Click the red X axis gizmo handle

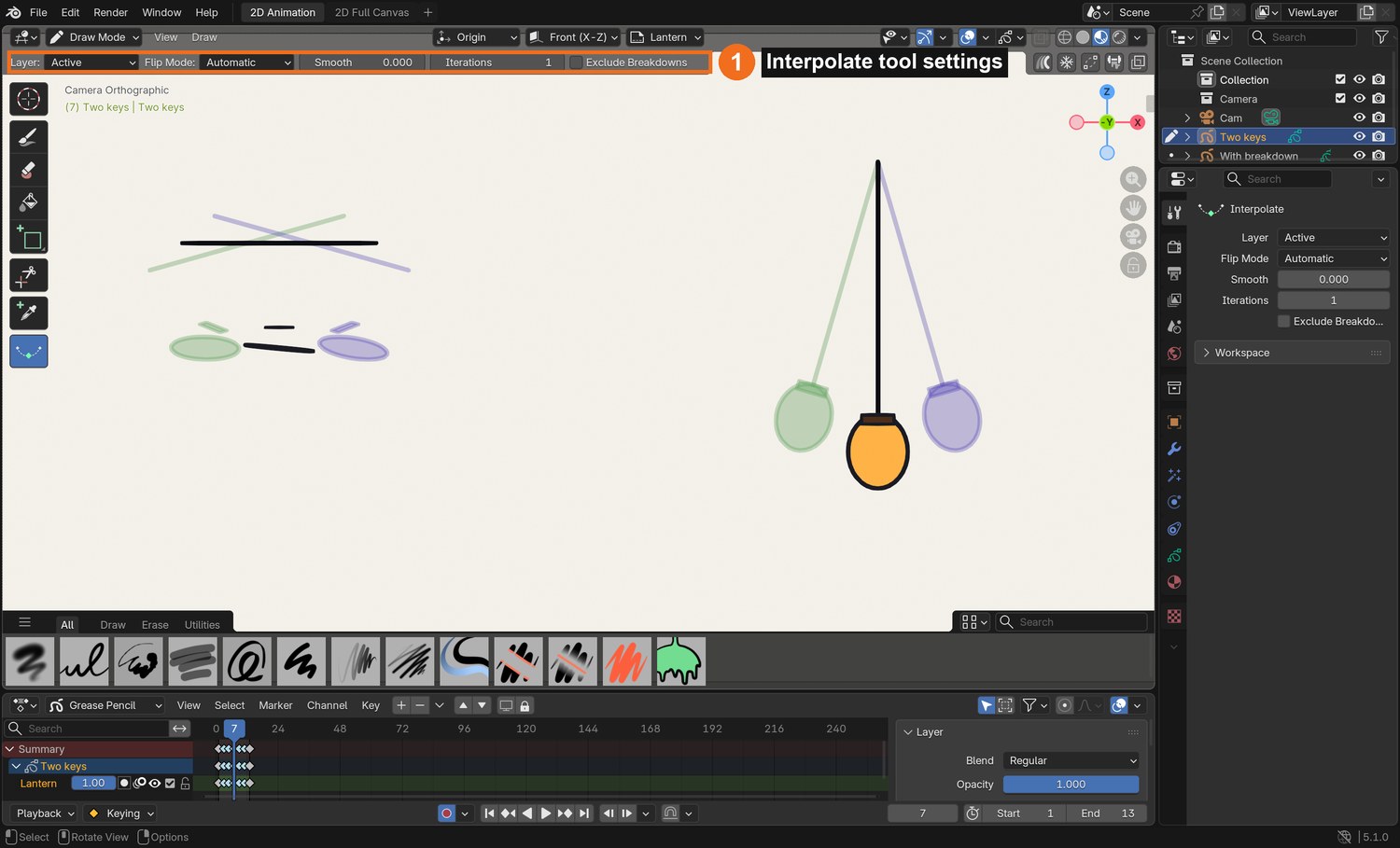[x=1138, y=122]
